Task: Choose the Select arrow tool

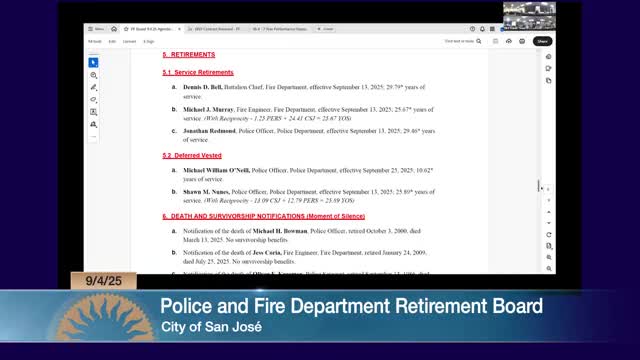Action: click(93, 62)
